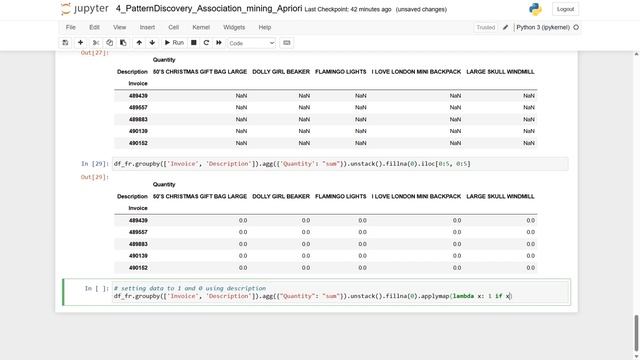The width and height of the screenshot is (640, 360).
Task: Cut the selected cells
Action: (96, 43)
